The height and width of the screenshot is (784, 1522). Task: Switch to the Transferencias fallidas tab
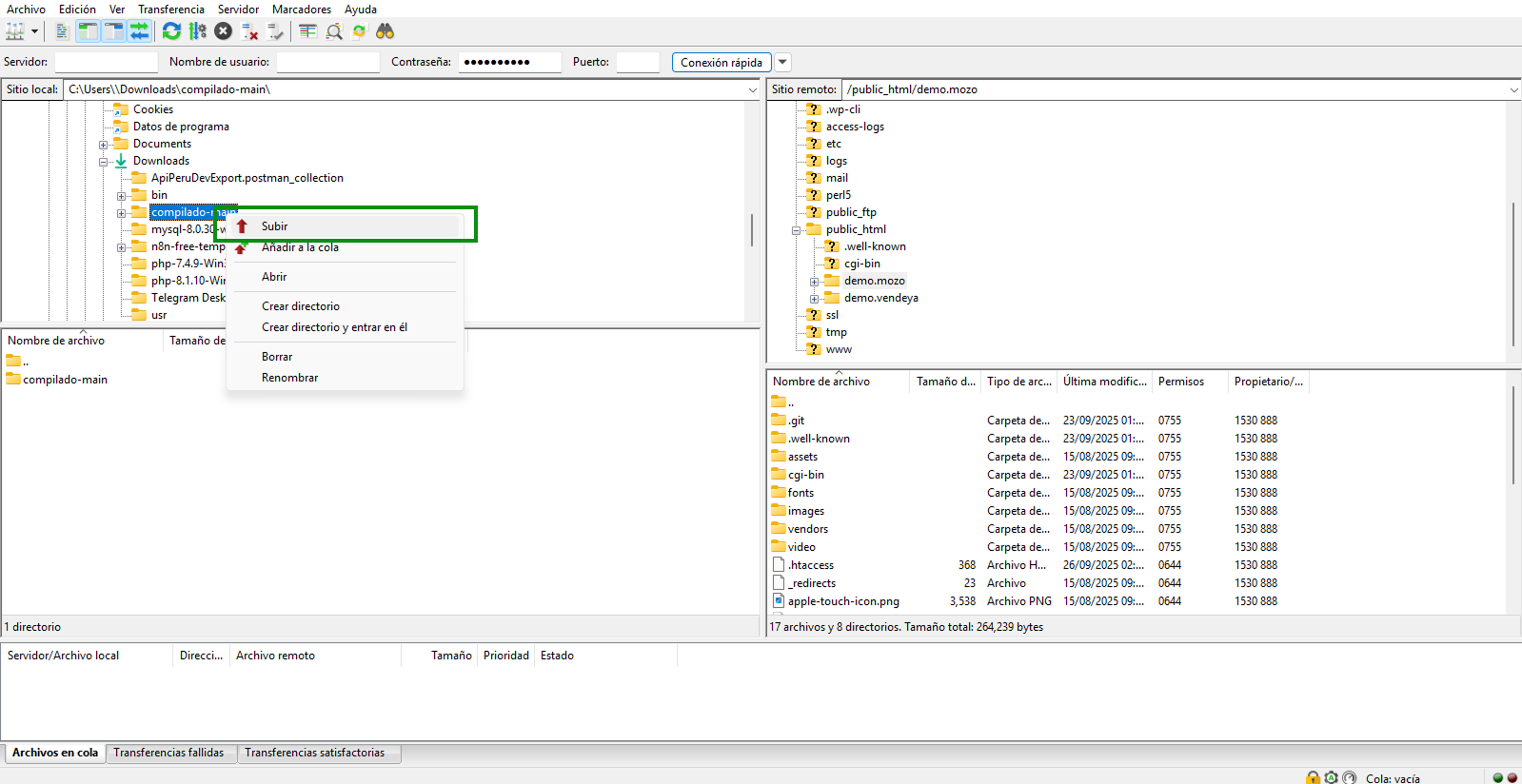[168, 753]
